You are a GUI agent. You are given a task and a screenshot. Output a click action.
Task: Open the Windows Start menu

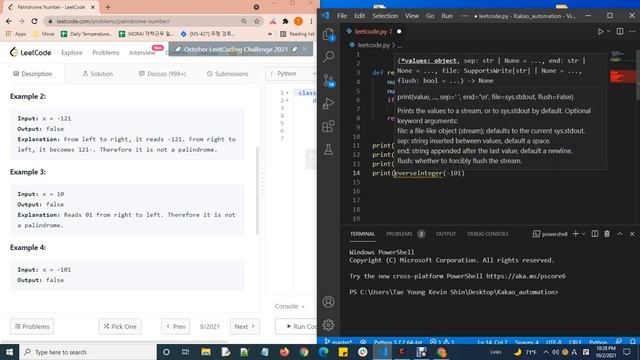point(9,352)
